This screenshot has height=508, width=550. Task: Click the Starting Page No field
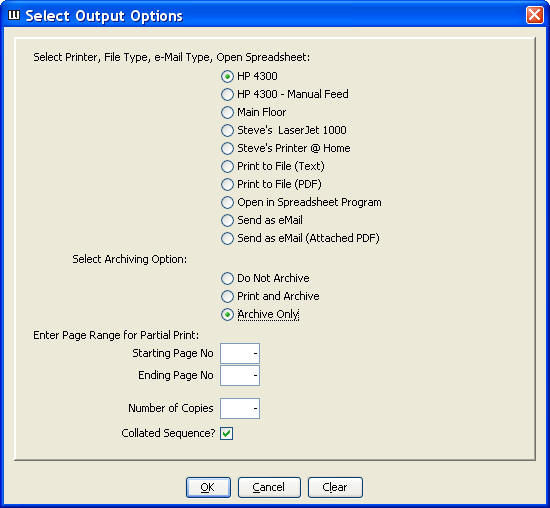pos(240,353)
